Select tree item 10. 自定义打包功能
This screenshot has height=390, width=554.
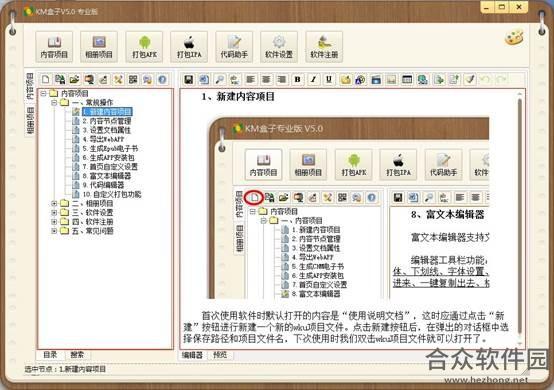[x=112, y=194]
